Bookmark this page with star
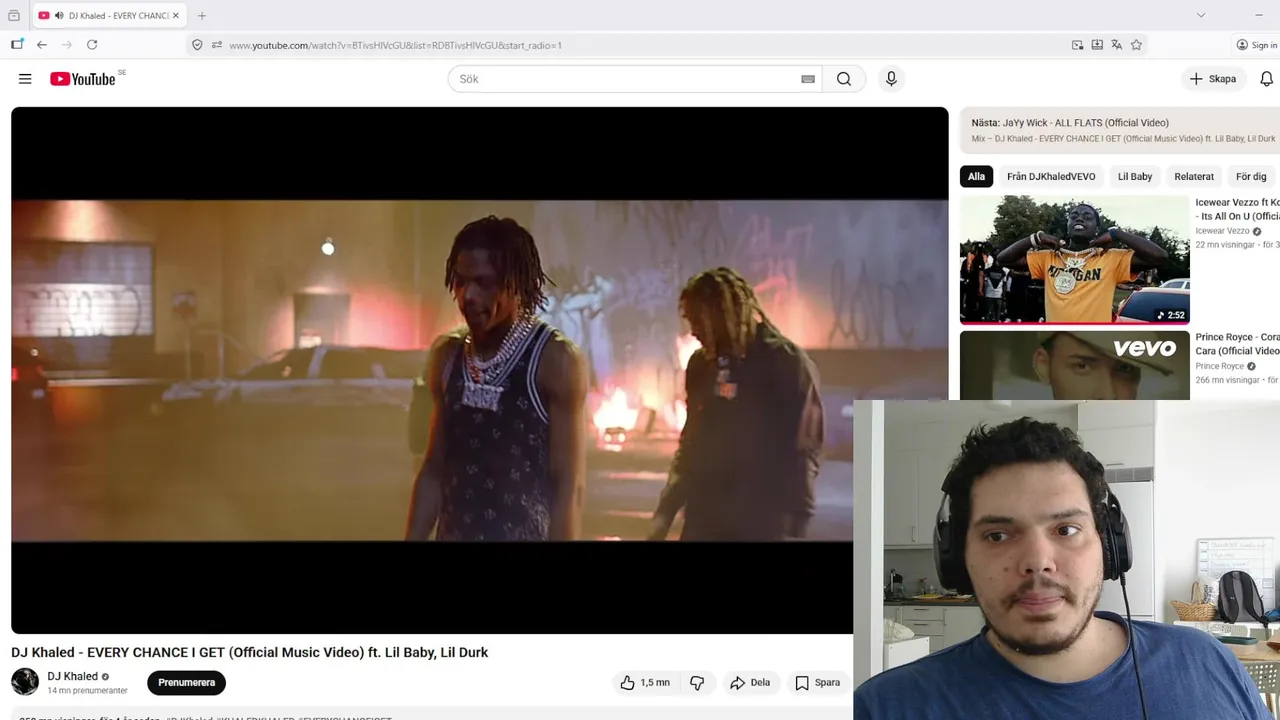Screen dimensions: 1280x720 tap(1137, 45)
